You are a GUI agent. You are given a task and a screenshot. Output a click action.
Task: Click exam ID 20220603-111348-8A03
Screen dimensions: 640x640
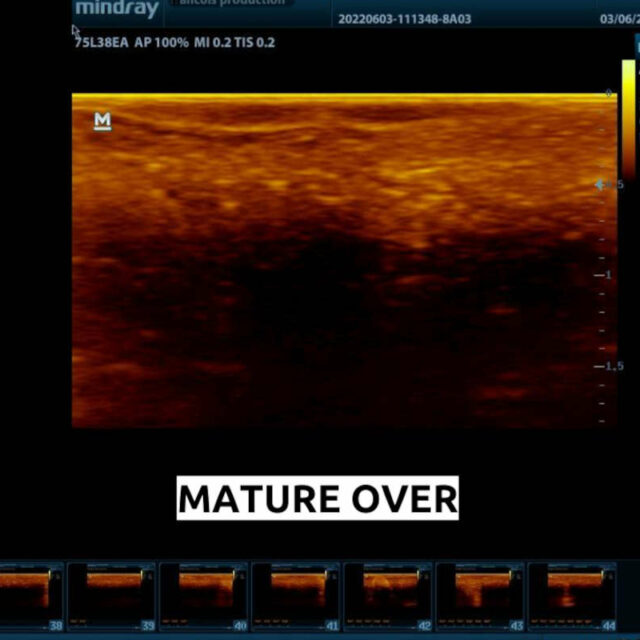click(x=404, y=19)
